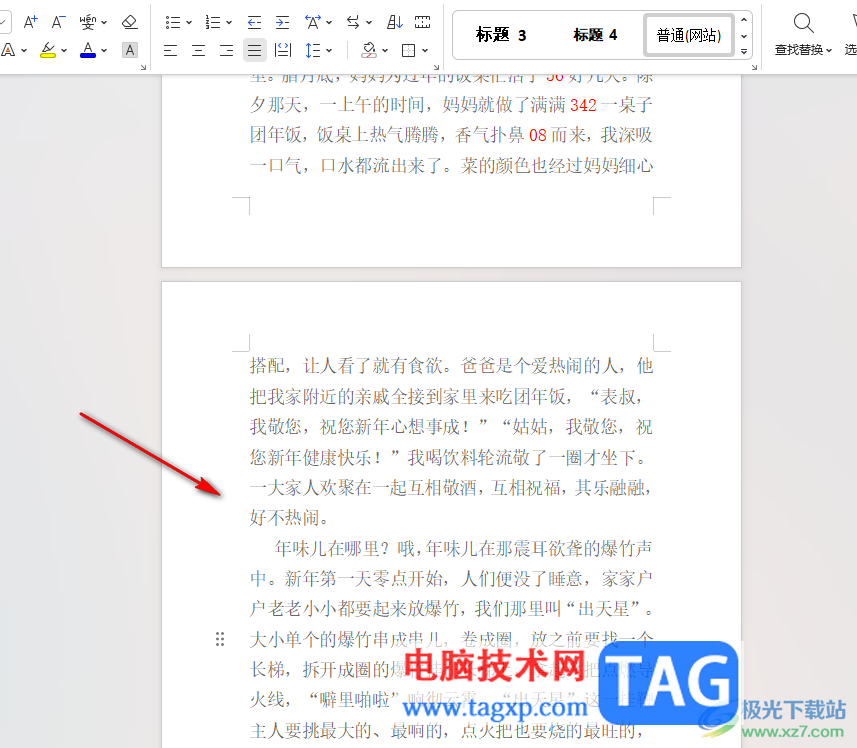The width and height of the screenshot is (857, 748).
Task: Apply the yellow highlight color
Action: click(x=48, y=50)
